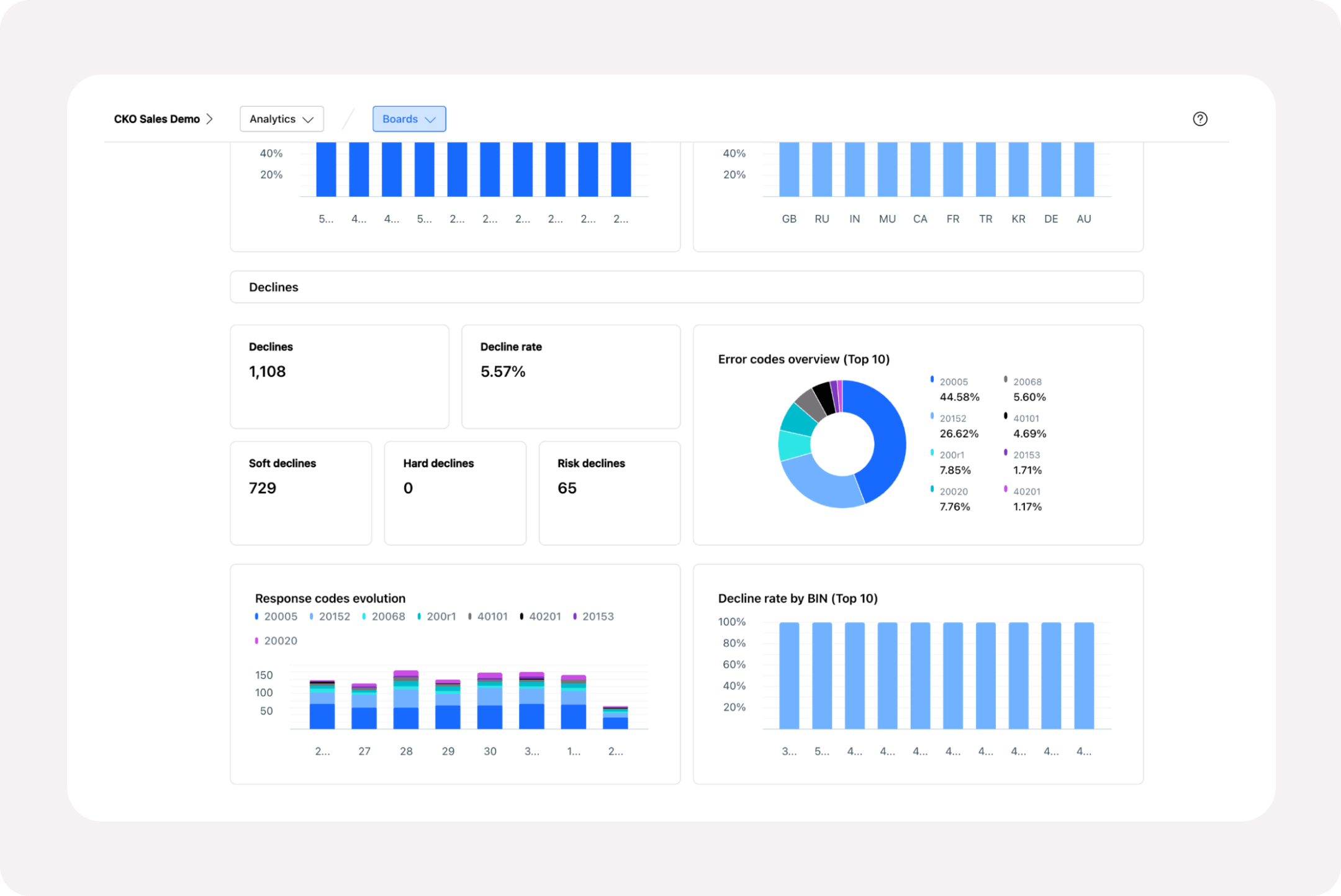1341x896 pixels.
Task: Click the Declines section header
Action: click(x=273, y=287)
